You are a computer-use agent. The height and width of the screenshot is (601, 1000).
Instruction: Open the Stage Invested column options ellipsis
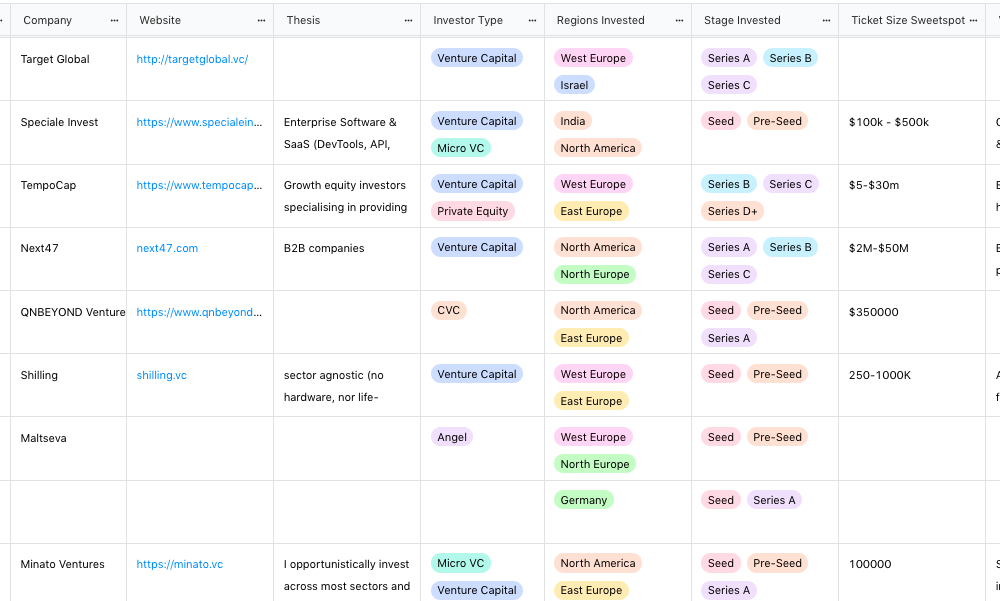point(827,20)
